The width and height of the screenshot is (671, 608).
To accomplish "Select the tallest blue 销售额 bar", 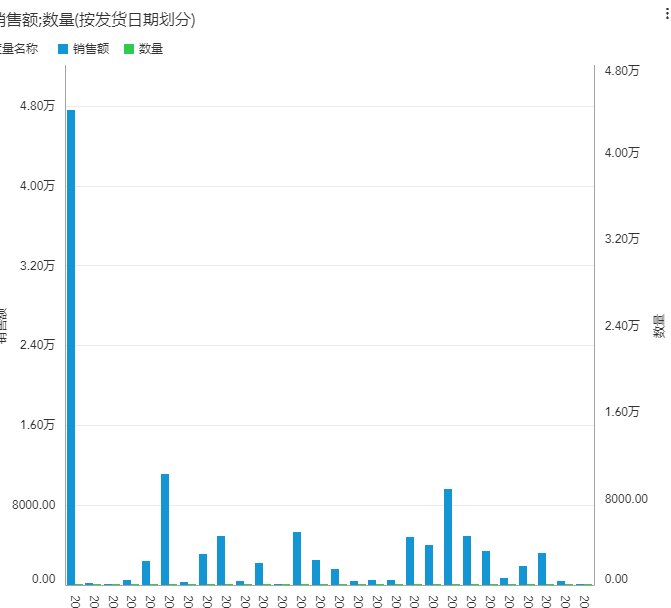I will [71, 347].
